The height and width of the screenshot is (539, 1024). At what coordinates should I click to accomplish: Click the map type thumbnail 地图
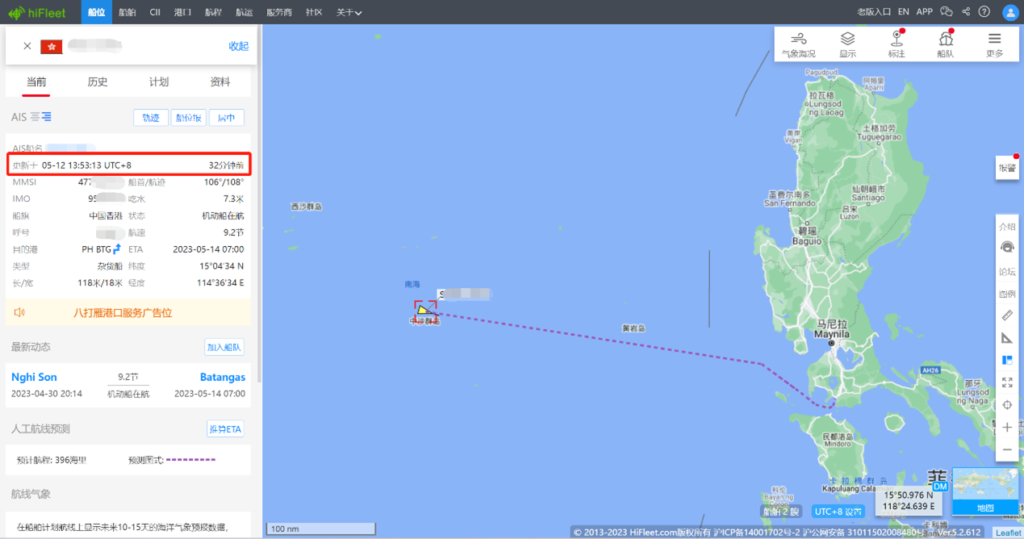985,491
